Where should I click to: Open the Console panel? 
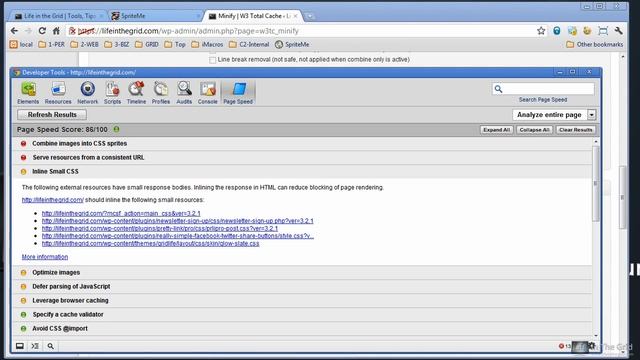click(207, 93)
